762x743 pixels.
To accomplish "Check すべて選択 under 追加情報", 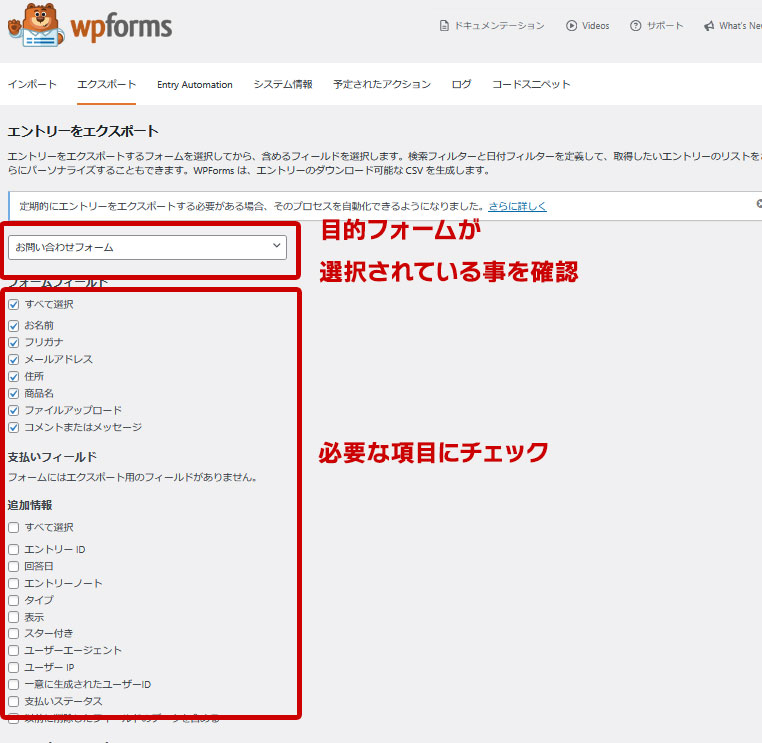I will tap(14, 528).
